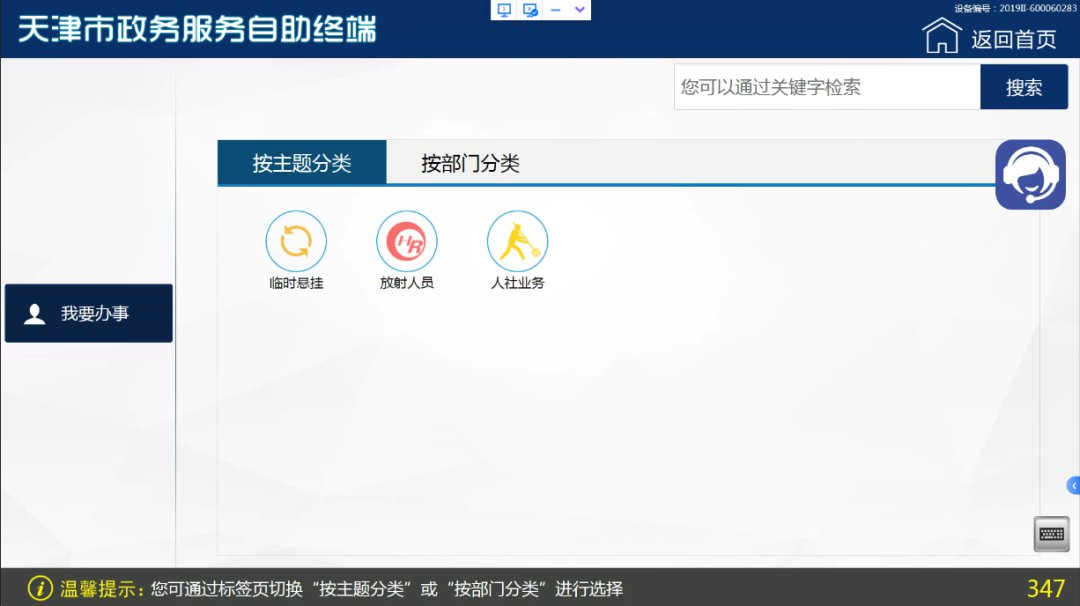Open the 放射人员 HR icon
This screenshot has width=1080, height=606.
[x=407, y=241]
